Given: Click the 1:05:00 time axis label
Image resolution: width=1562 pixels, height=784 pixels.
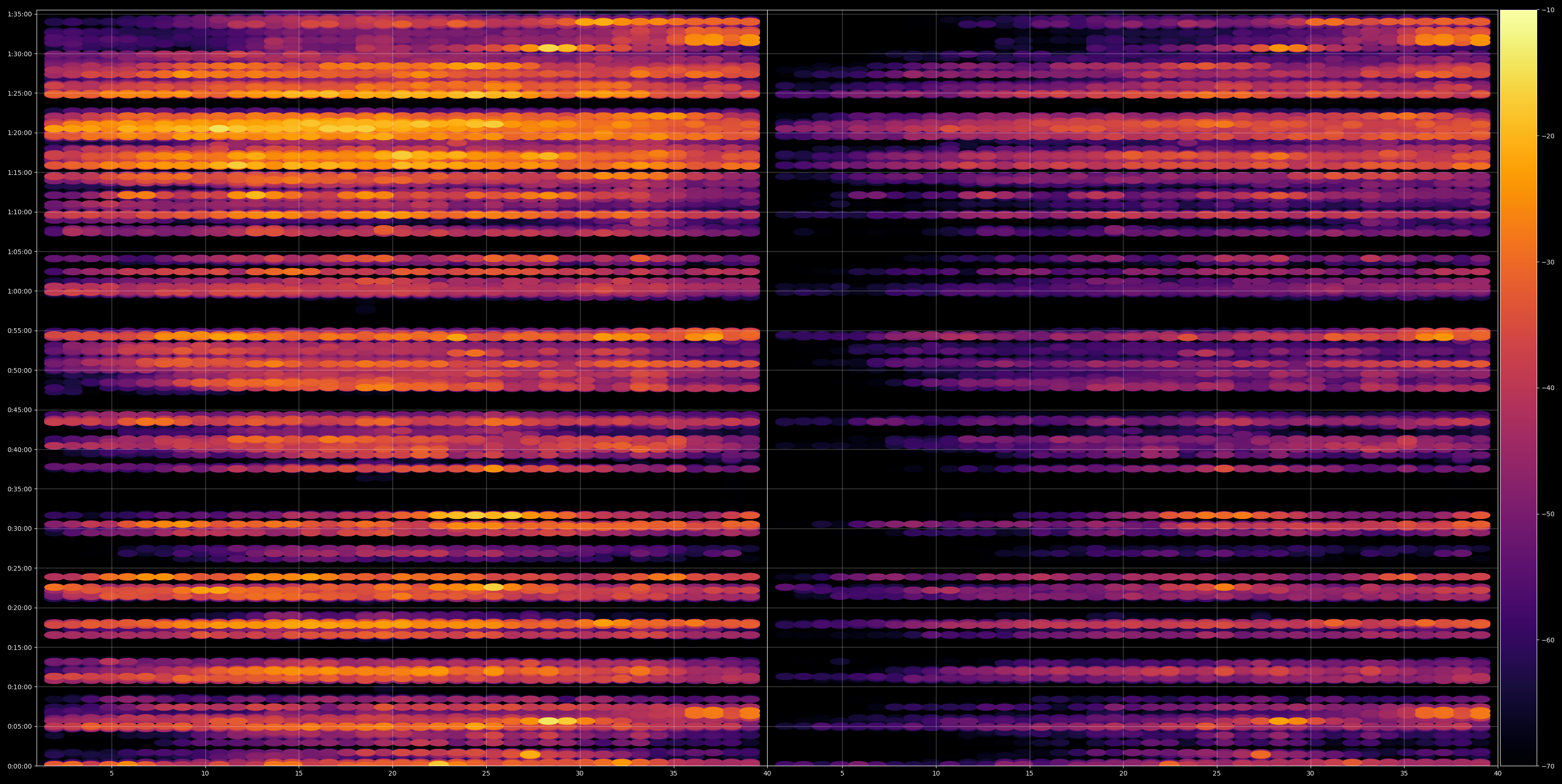Looking at the screenshot, I should click(x=19, y=252).
